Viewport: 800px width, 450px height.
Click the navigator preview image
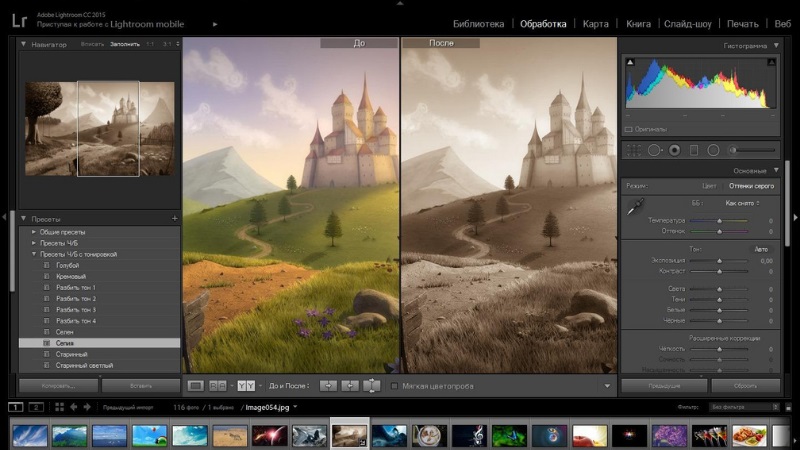[x=100, y=129]
